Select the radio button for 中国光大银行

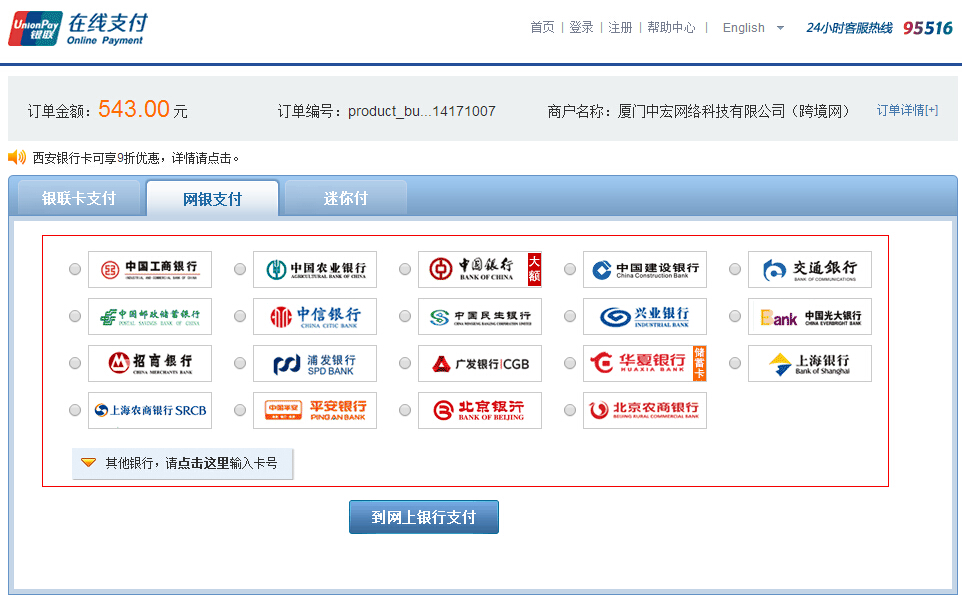735,316
